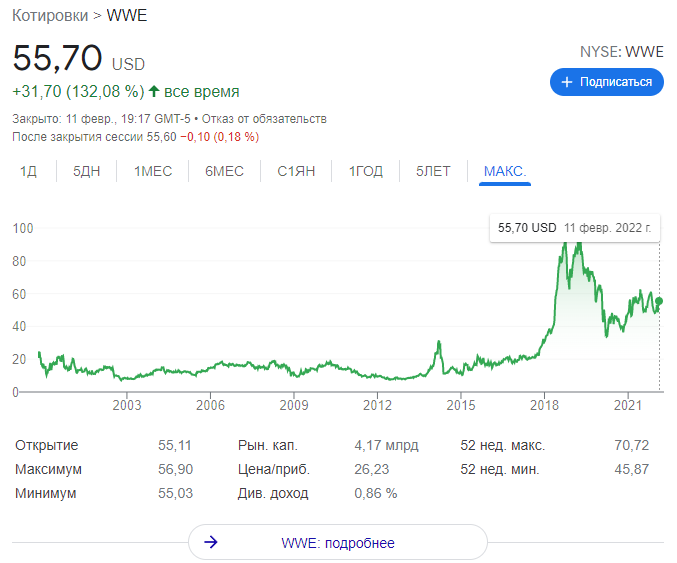Click the Рын. кап. label
Viewport: 677px width, 563px height.
pyautogui.click(x=268, y=445)
